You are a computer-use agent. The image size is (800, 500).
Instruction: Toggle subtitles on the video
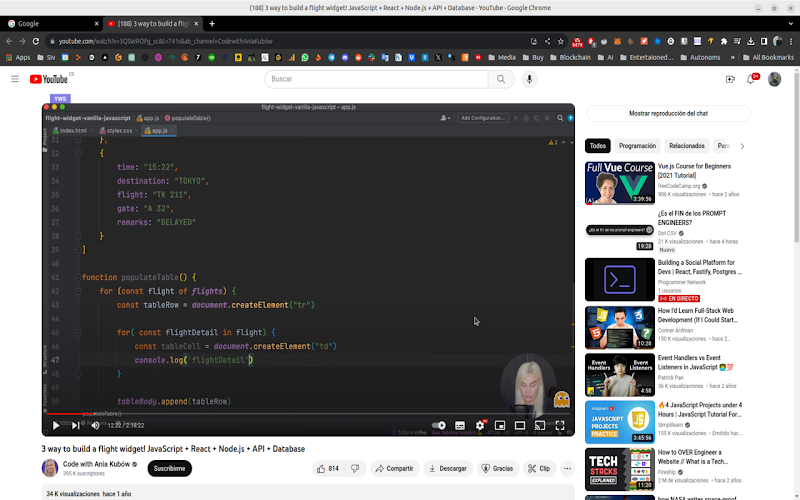tap(460, 425)
